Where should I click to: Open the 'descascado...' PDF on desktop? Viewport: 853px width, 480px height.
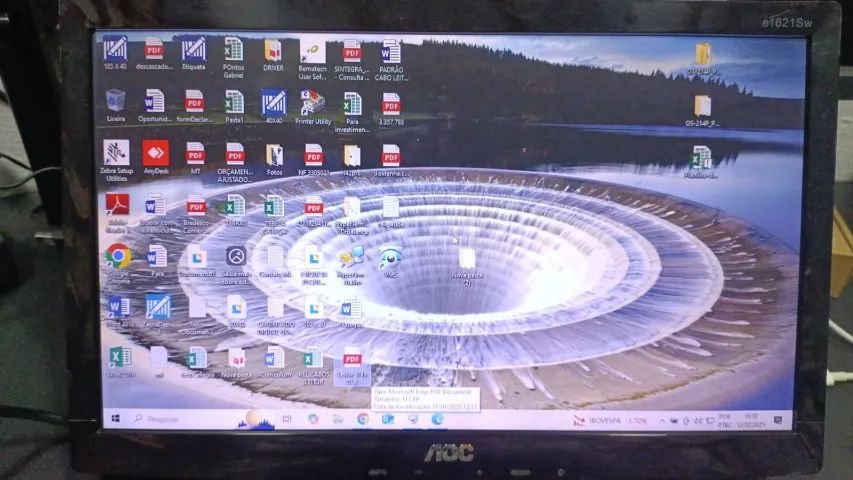point(154,53)
